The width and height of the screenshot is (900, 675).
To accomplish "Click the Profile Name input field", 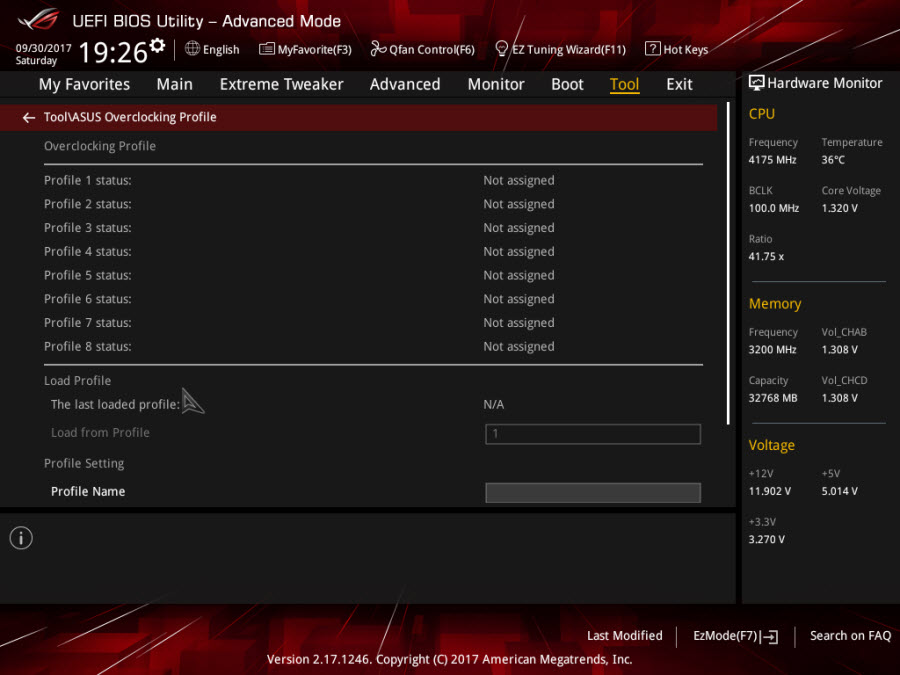I will 593,492.
